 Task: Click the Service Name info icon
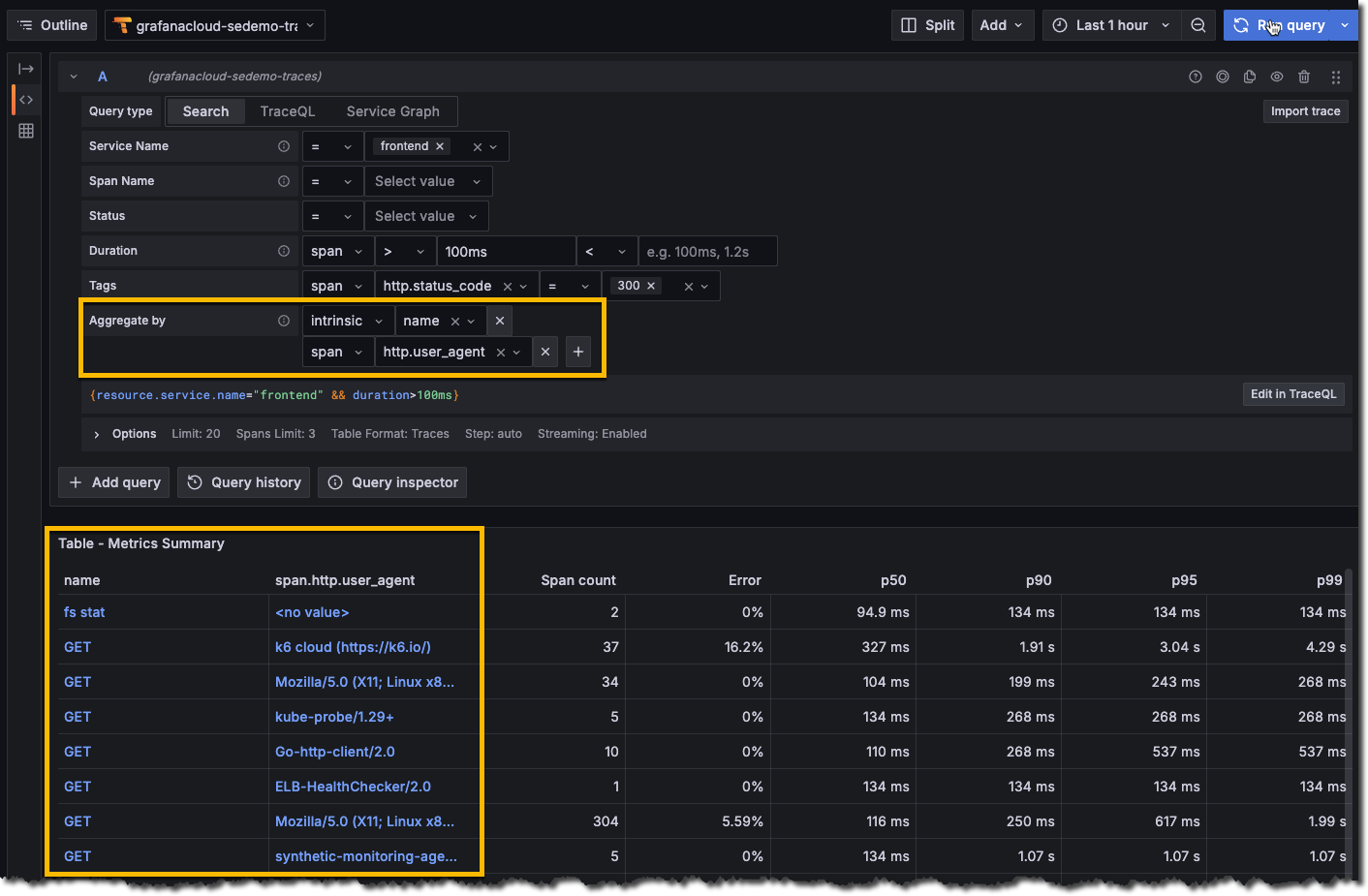283,145
